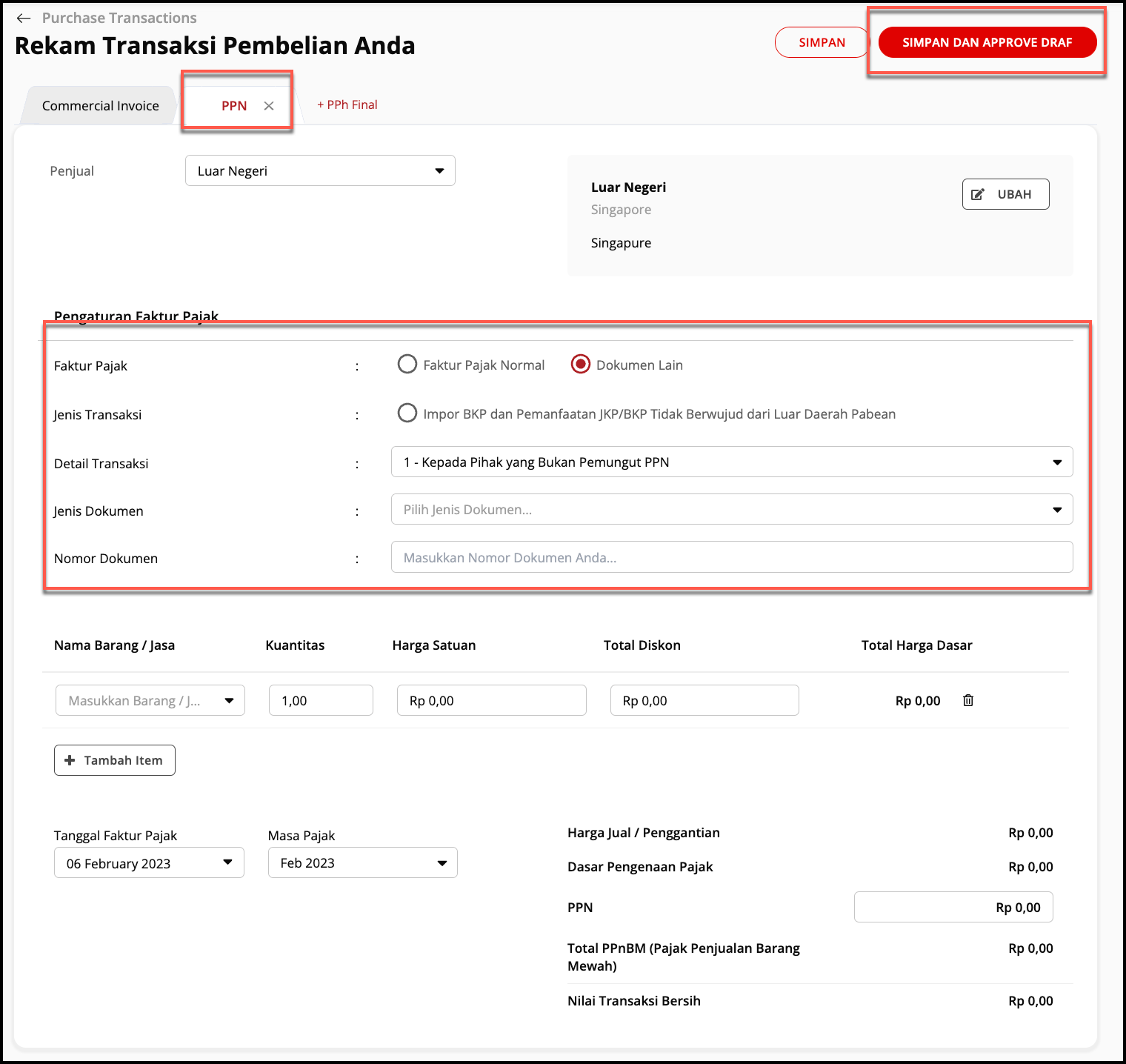
Task: Click the Tambah Item button
Action: tap(115, 760)
